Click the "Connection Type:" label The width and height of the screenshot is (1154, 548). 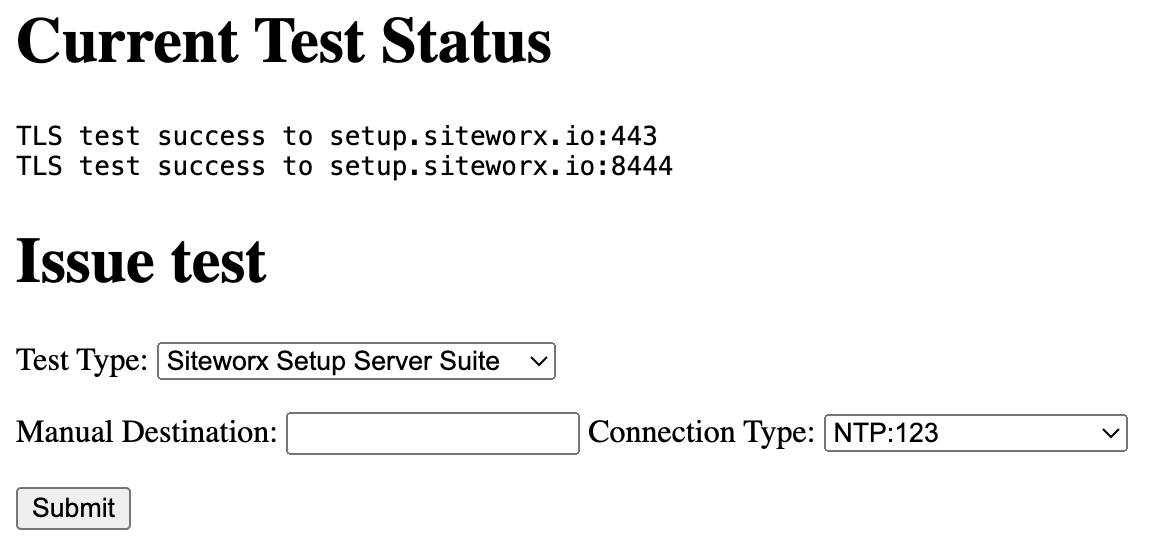pyautogui.click(x=702, y=433)
